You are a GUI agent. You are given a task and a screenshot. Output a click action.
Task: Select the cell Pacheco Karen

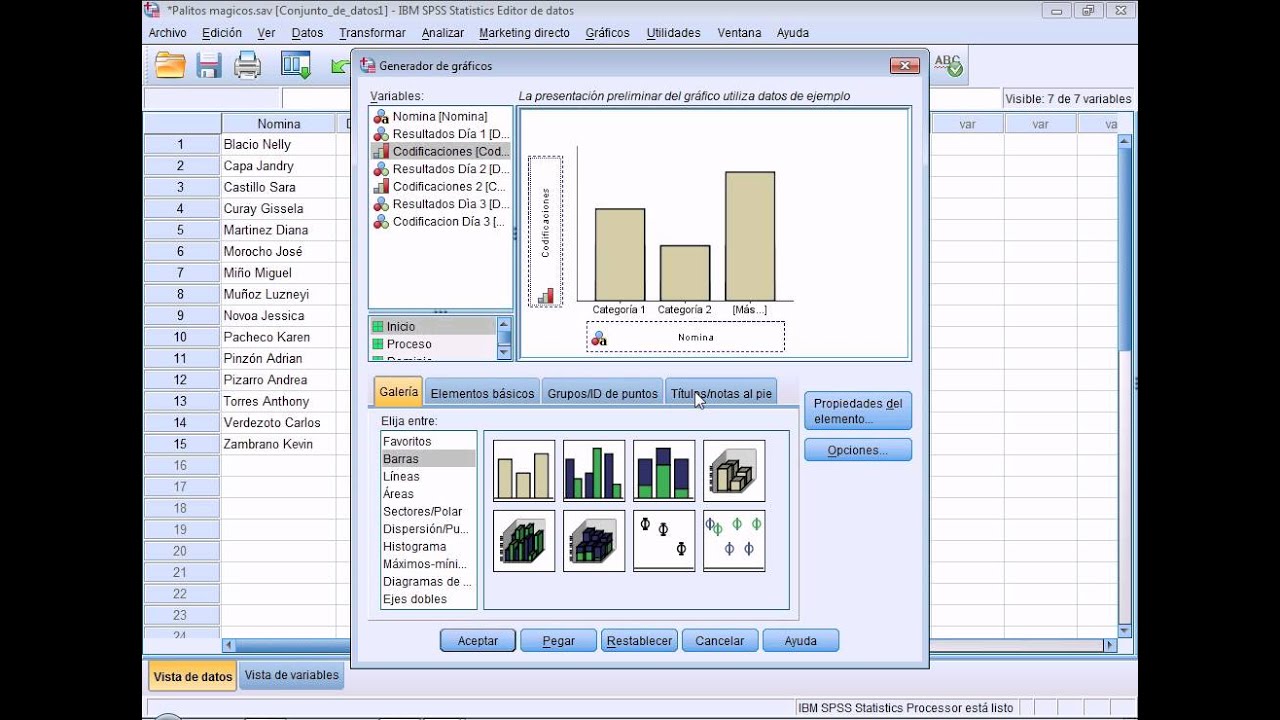[279, 337]
